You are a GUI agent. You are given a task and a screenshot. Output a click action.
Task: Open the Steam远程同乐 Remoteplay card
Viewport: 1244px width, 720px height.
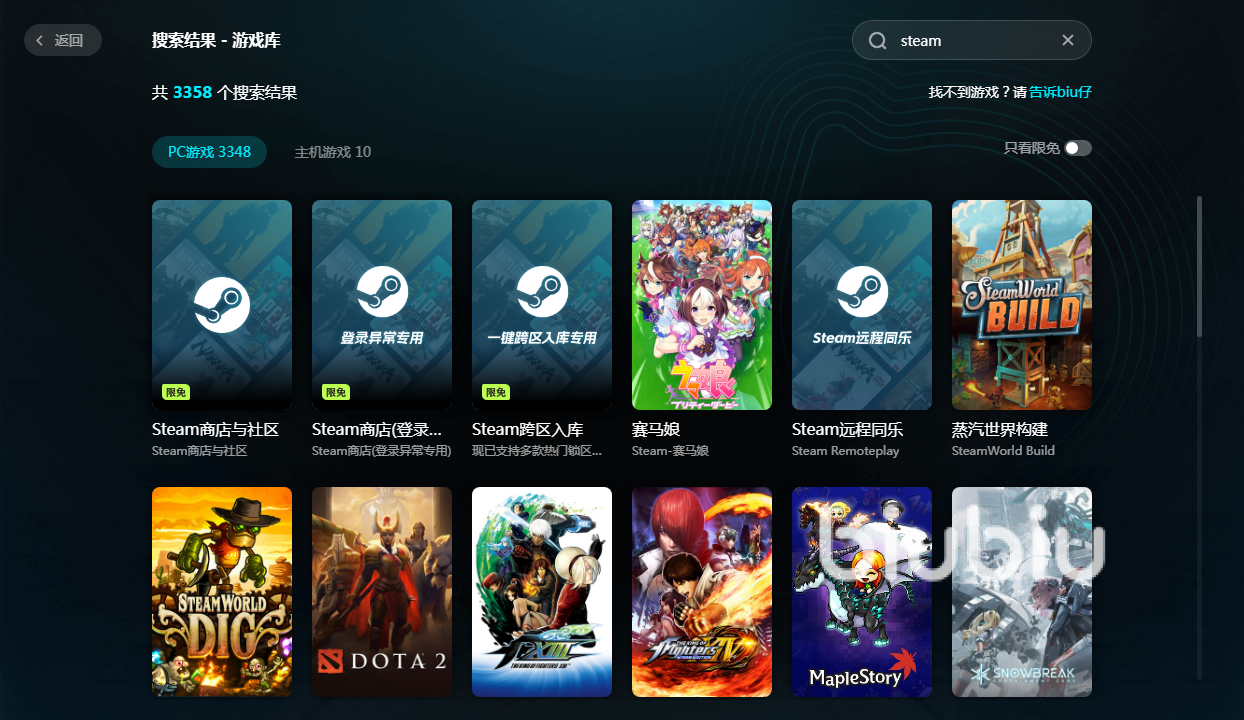(x=862, y=305)
